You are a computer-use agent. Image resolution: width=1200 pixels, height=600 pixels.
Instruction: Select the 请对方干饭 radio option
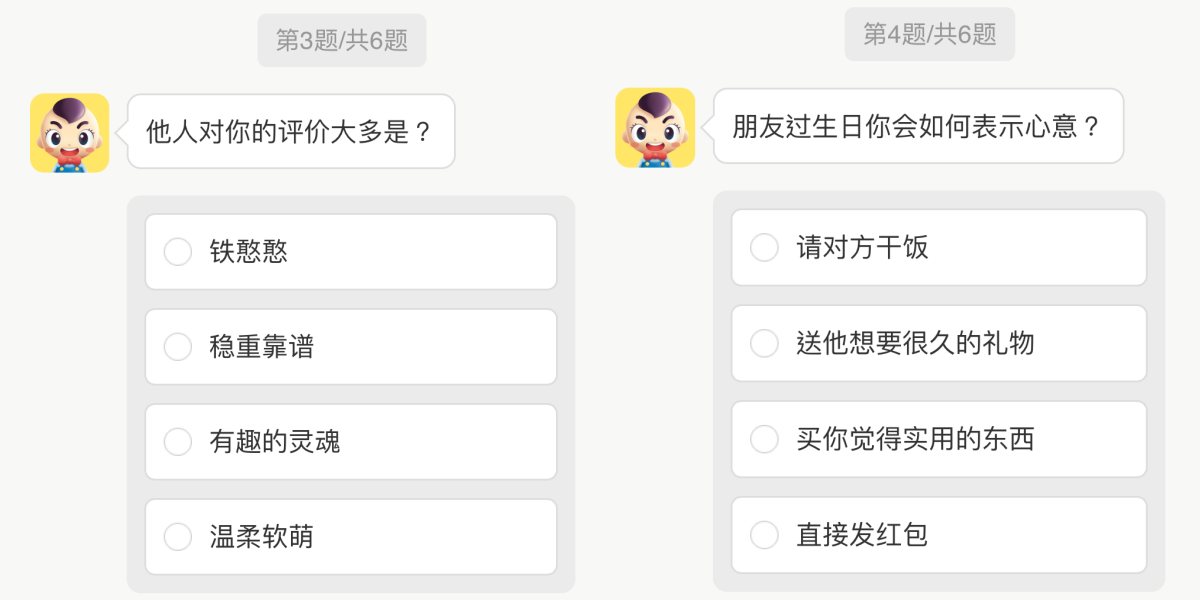pyautogui.click(x=764, y=247)
